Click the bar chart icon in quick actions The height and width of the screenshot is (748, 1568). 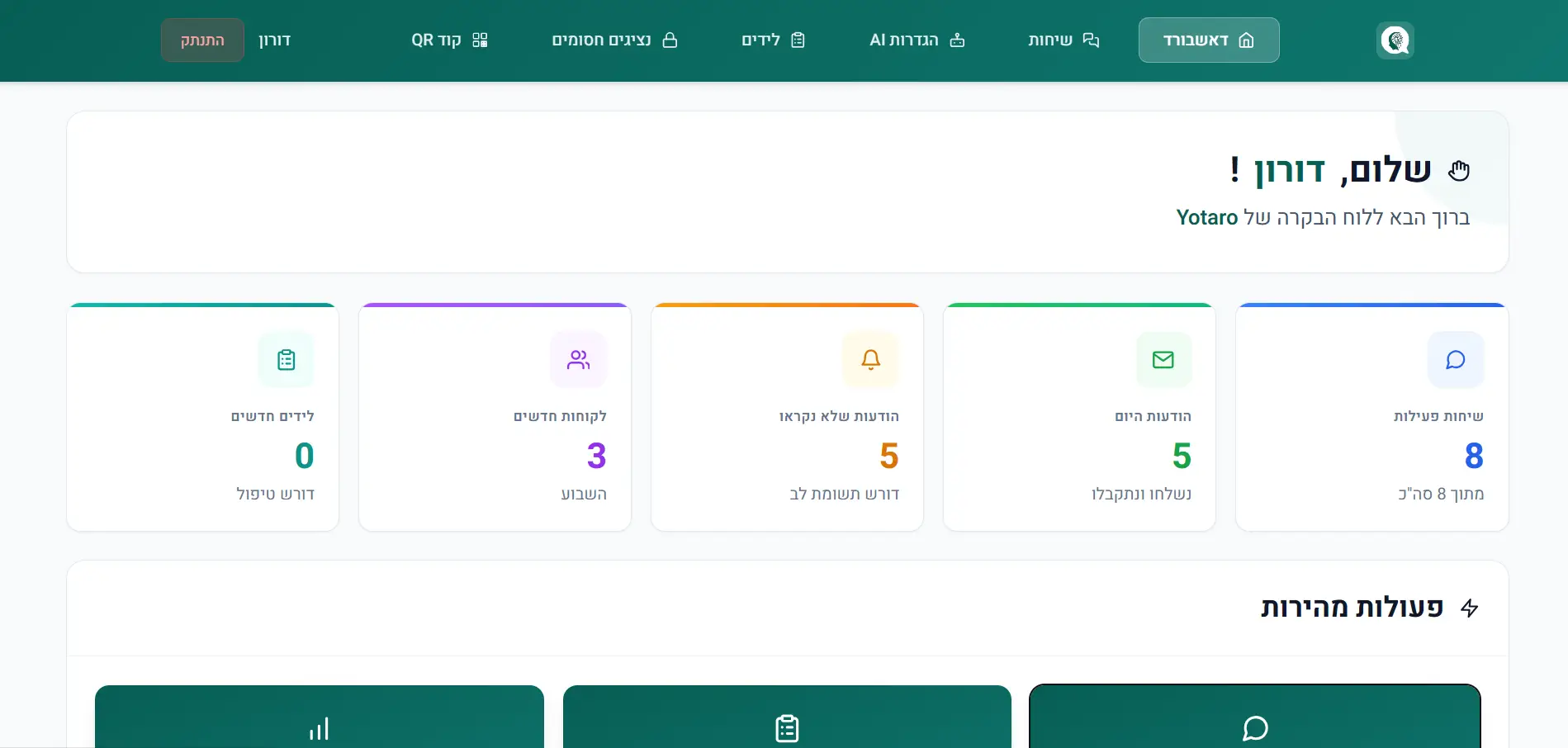(320, 727)
